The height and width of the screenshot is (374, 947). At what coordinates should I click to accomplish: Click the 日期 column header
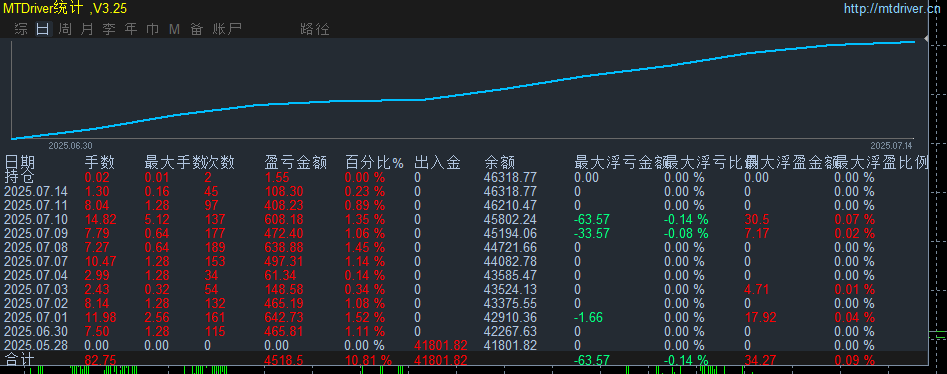[x=19, y=162]
